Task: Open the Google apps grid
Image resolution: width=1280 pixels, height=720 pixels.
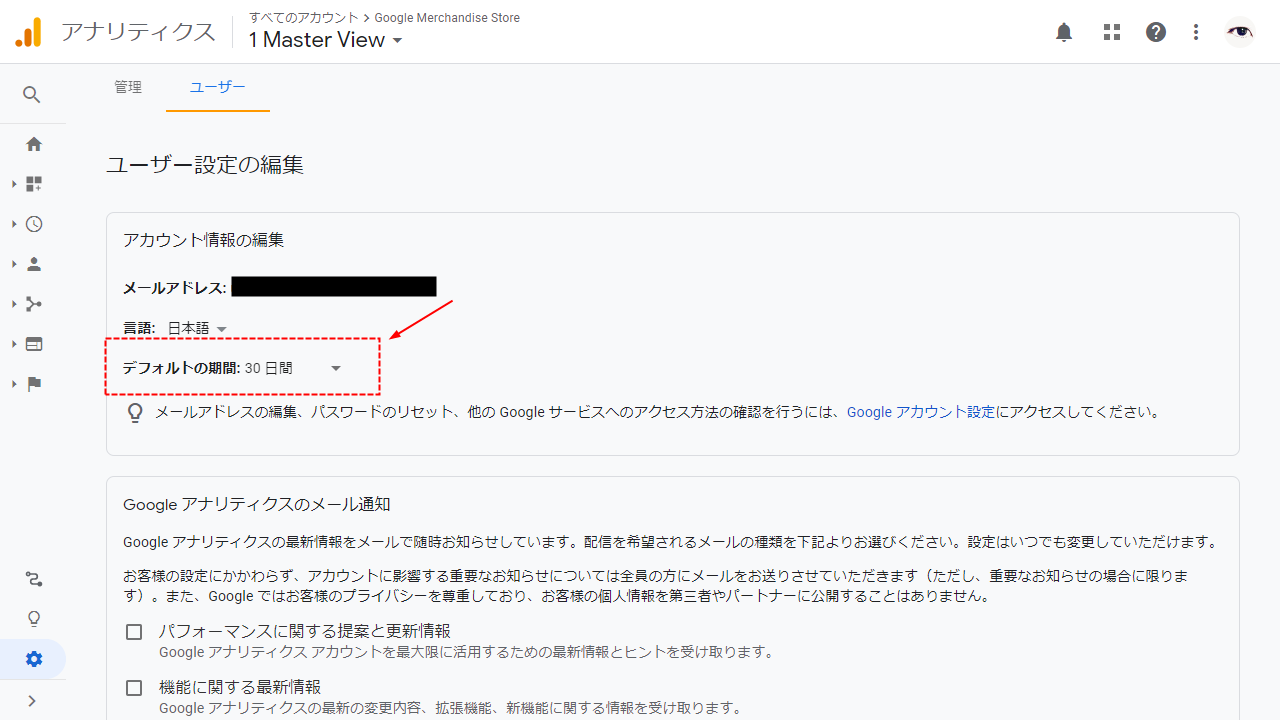Action: pos(1112,32)
